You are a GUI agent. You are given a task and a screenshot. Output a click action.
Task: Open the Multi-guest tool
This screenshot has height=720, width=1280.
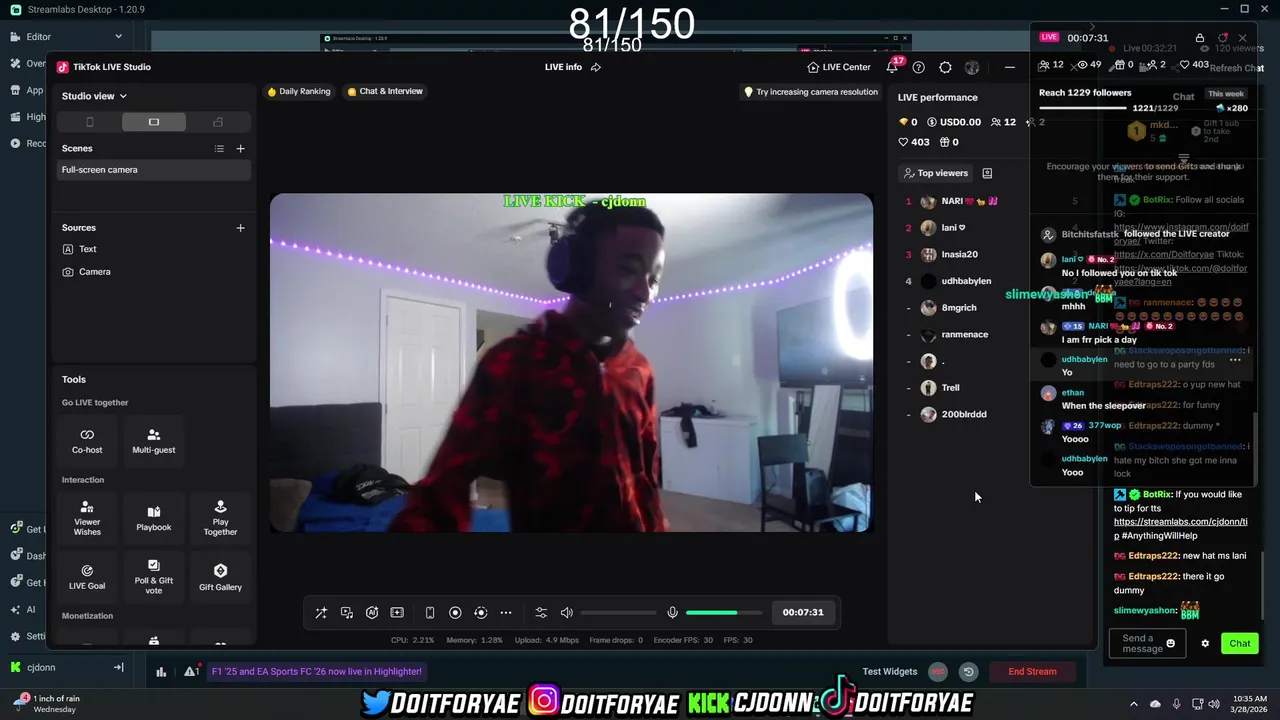click(x=154, y=440)
